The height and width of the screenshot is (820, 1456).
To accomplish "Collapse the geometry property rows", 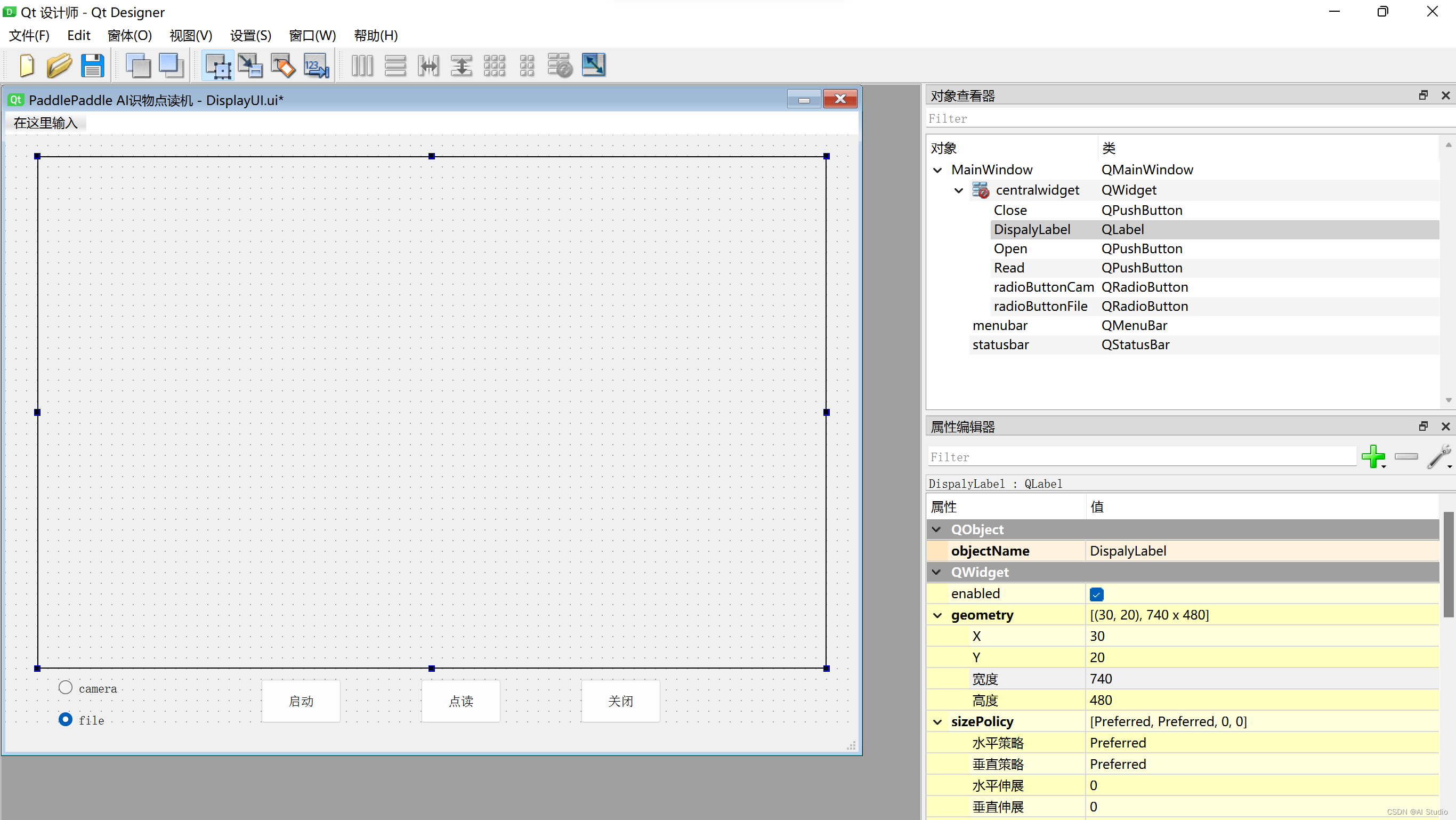I will [937, 615].
